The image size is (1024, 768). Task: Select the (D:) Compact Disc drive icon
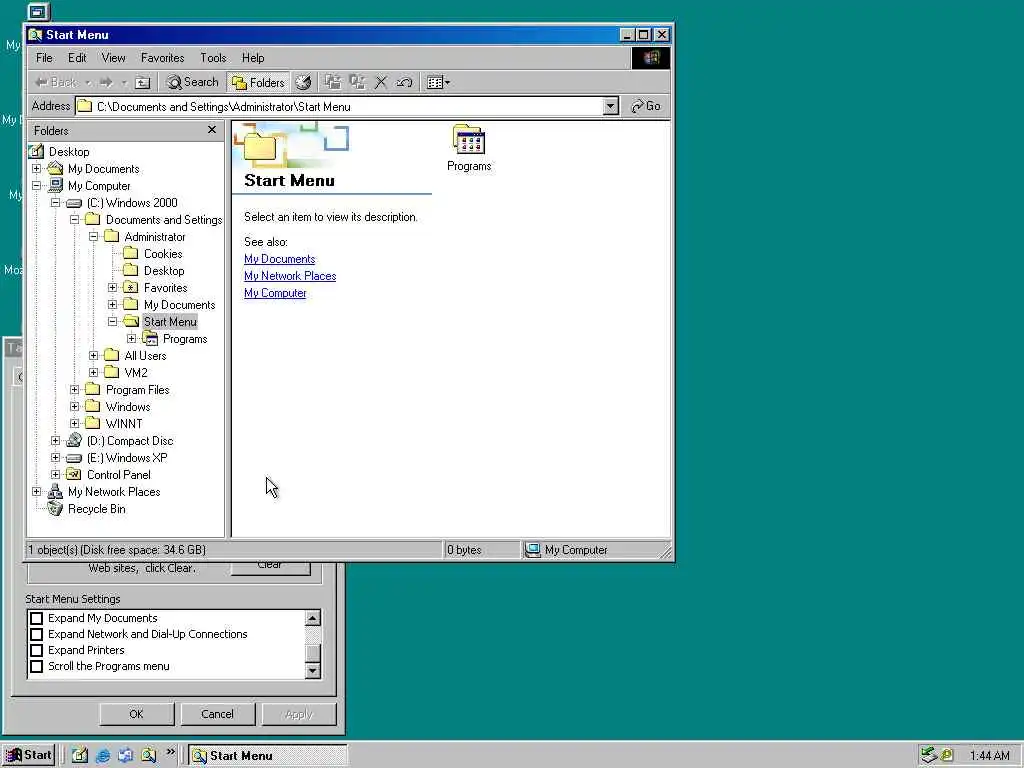74,440
